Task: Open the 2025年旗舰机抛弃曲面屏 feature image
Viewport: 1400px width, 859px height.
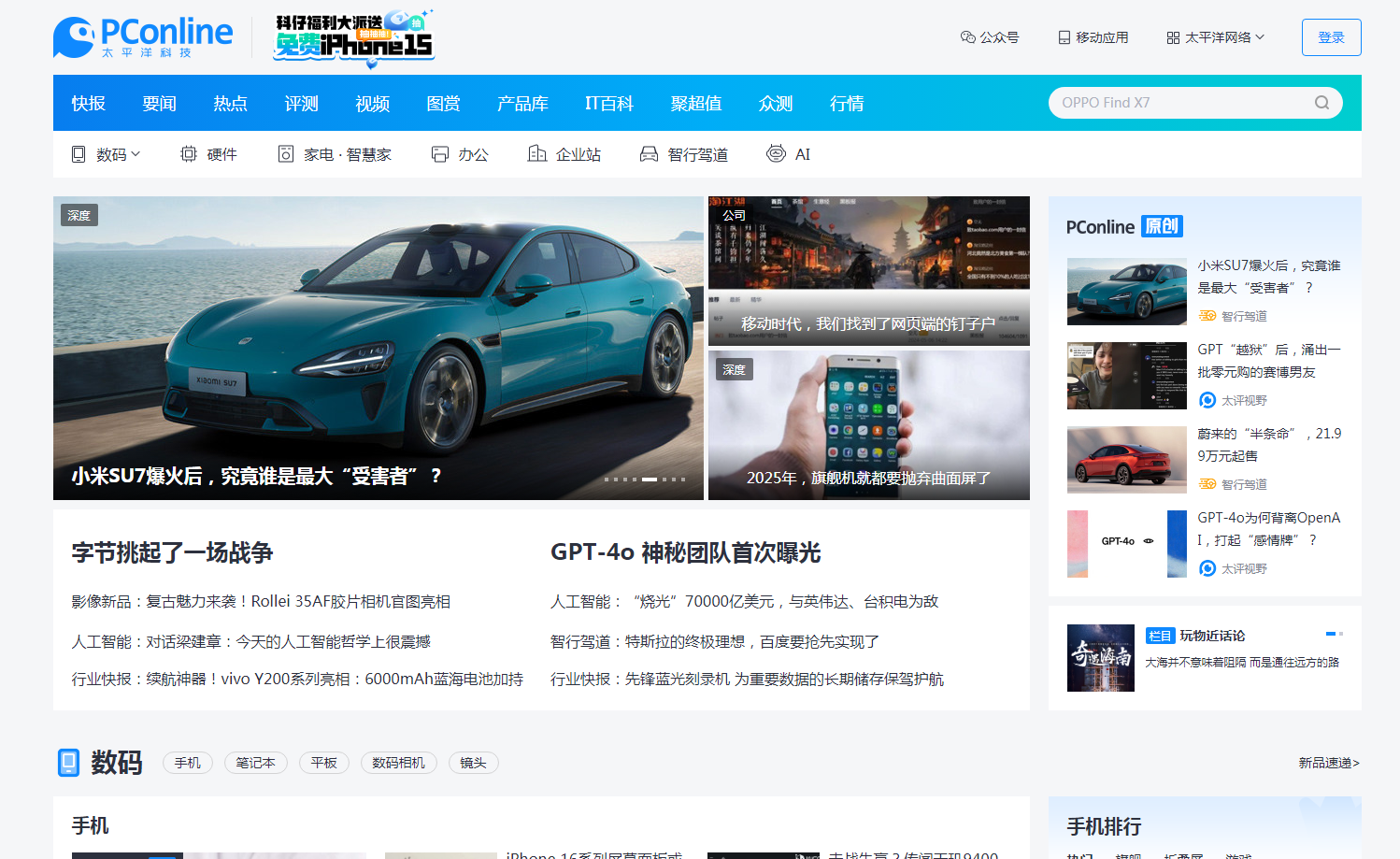Action: [869, 425]
